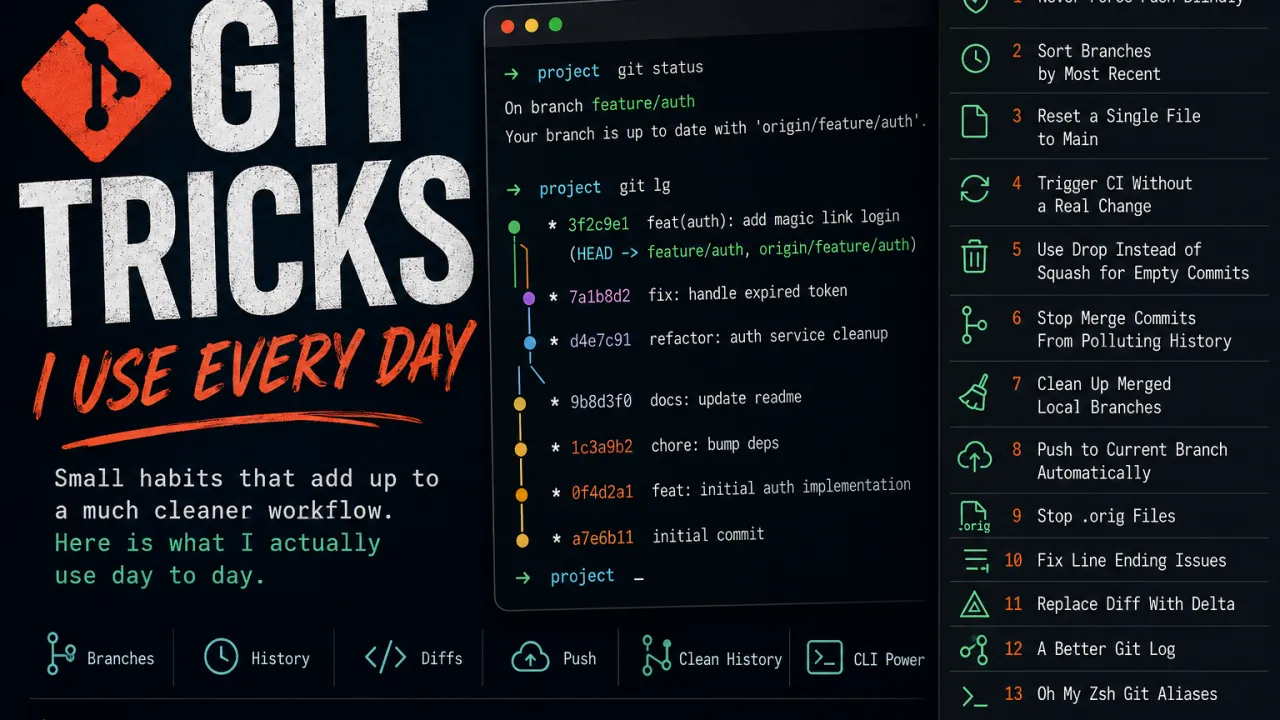The height and width of the screenshot is (720, 1280).
Task: Click the branch icon next to Branches label
Action: pos(60,654)
